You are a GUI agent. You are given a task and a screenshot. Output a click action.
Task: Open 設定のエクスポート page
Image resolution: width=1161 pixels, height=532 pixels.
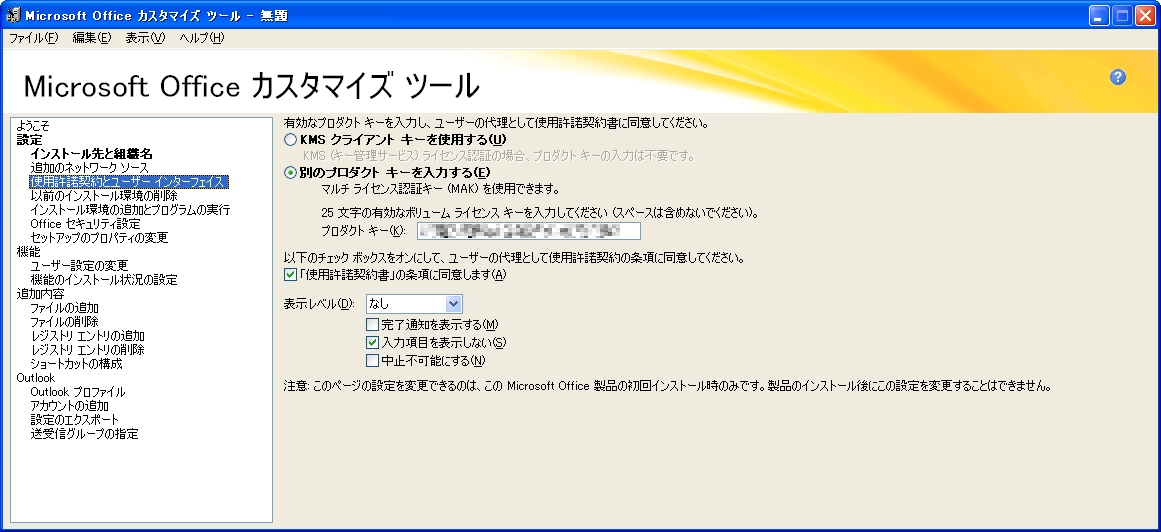tap(75, 419)
